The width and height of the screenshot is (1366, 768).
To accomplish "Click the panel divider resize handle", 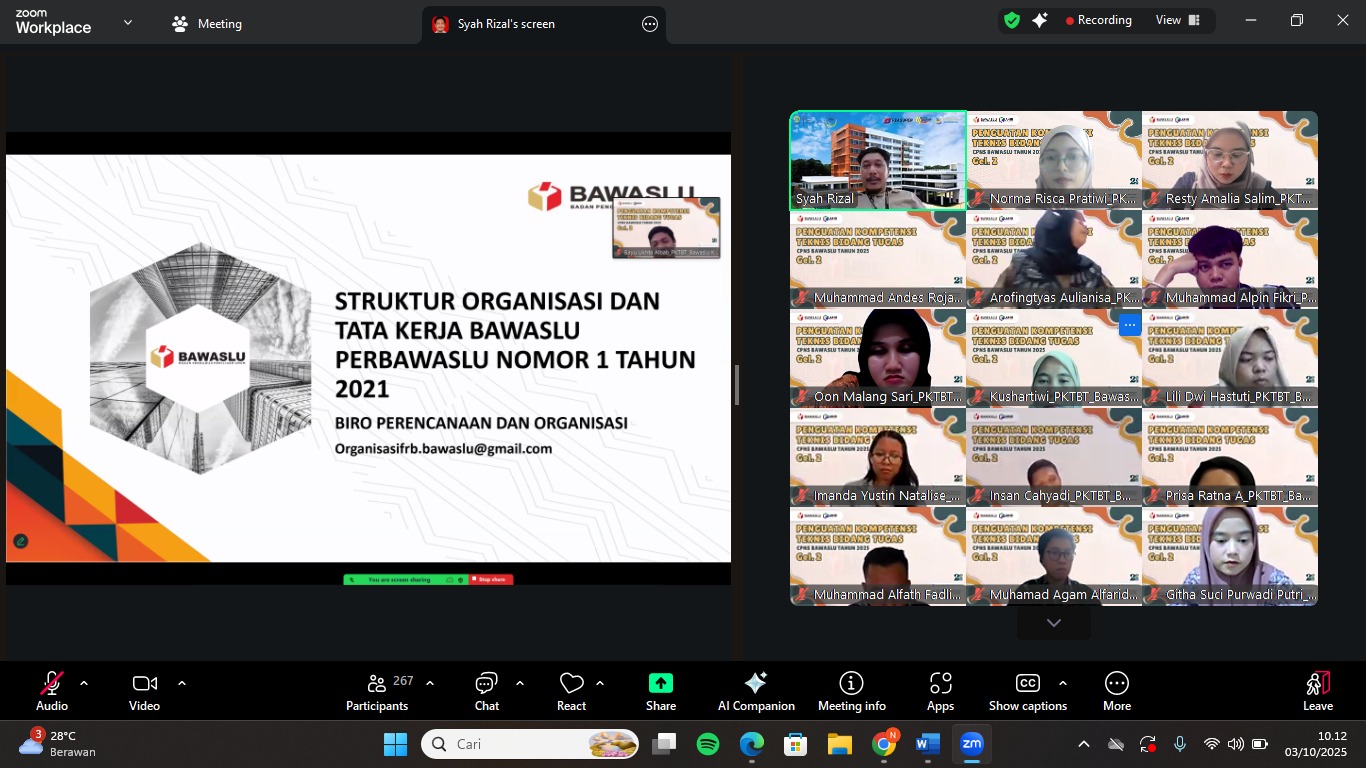I will pyautogui.click(x=737, y=385).
